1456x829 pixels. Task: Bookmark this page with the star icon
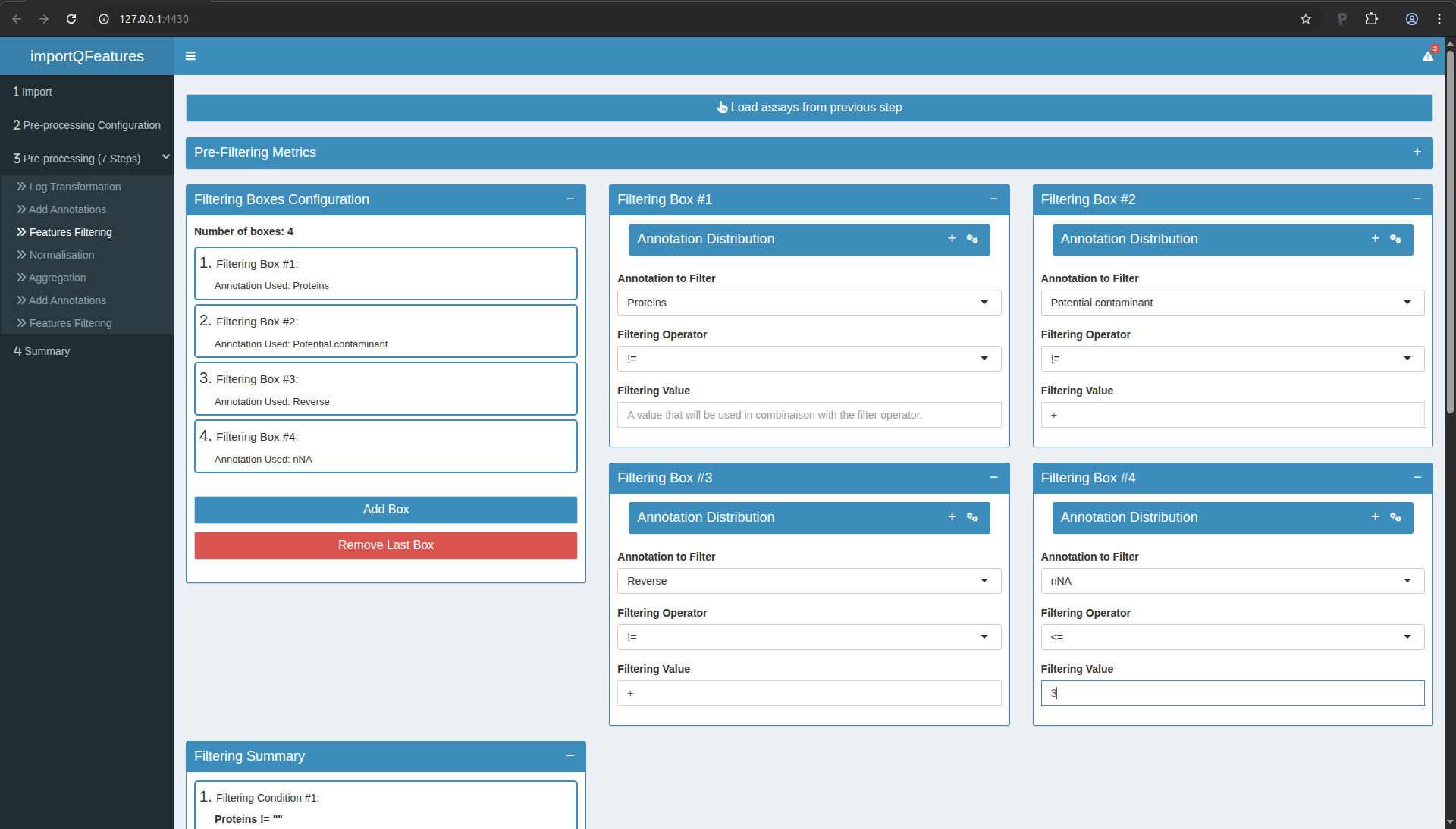[1306, 19]
